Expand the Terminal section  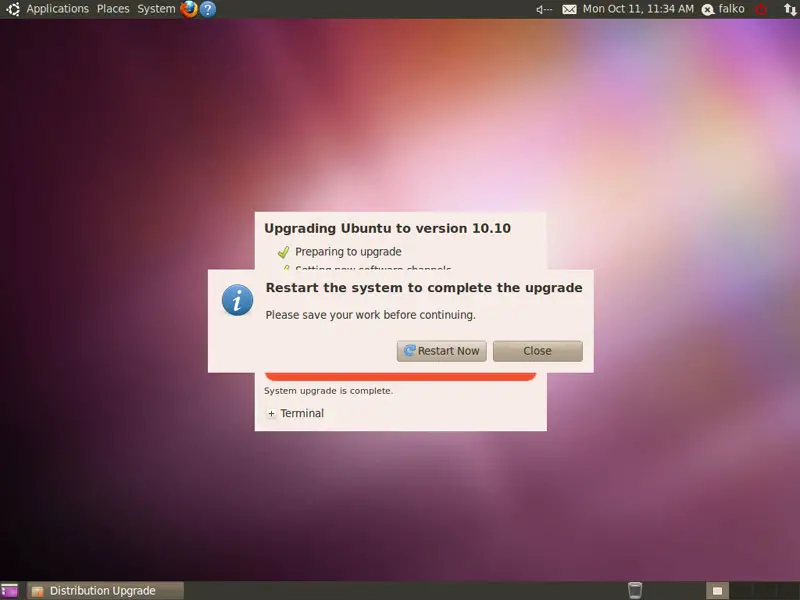coord(271,414)
